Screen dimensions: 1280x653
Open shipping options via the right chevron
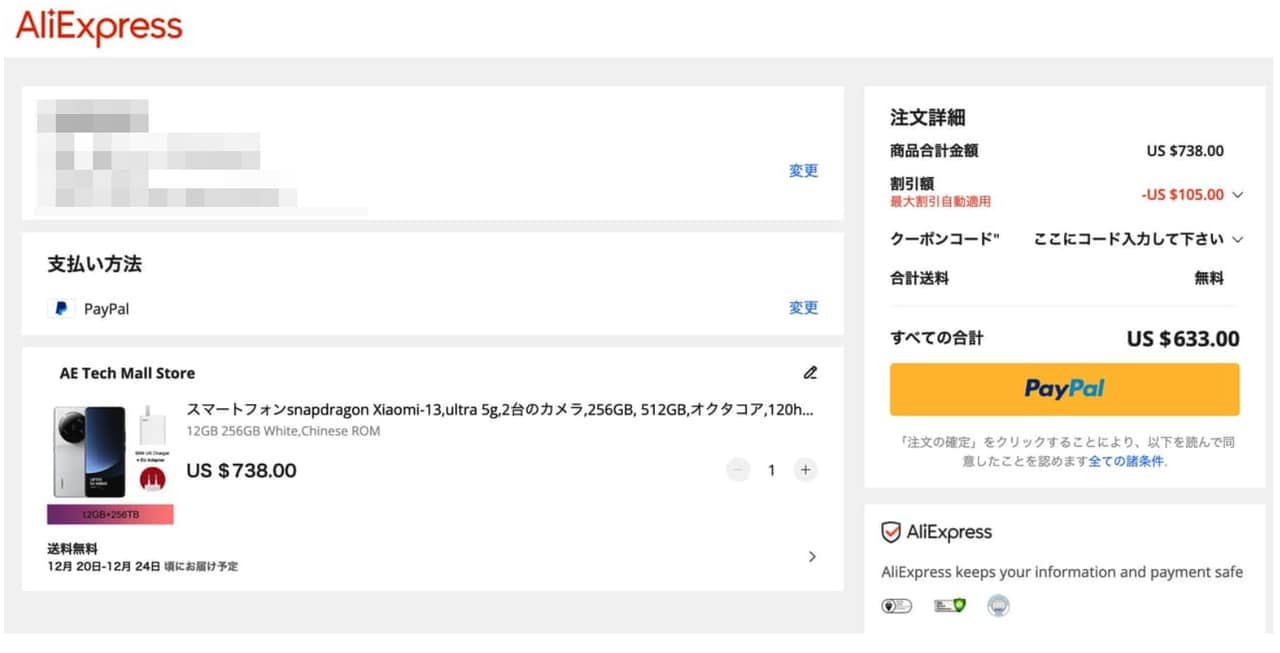tap(812, 557)
